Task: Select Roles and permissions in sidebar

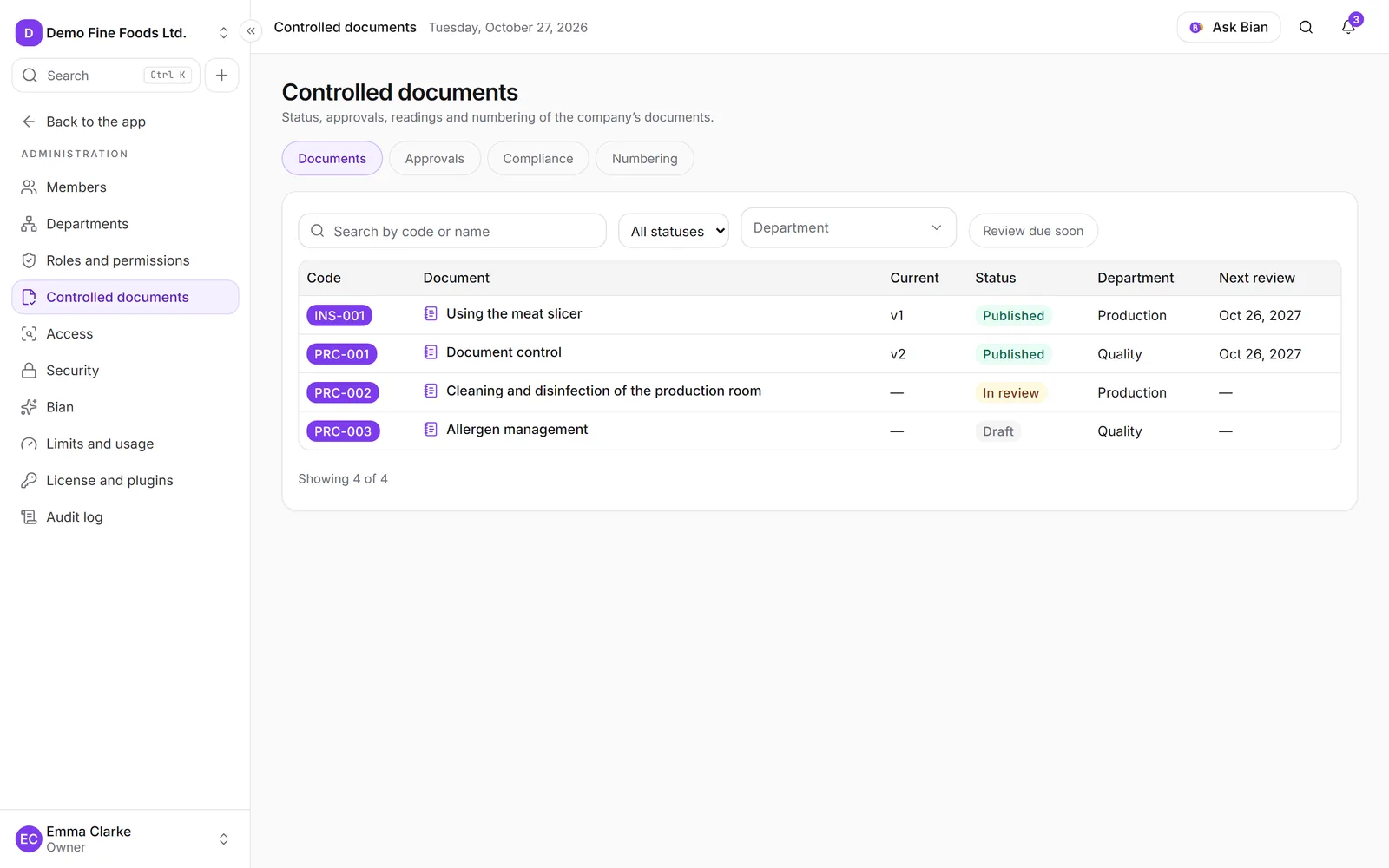Action: [125, 260]
